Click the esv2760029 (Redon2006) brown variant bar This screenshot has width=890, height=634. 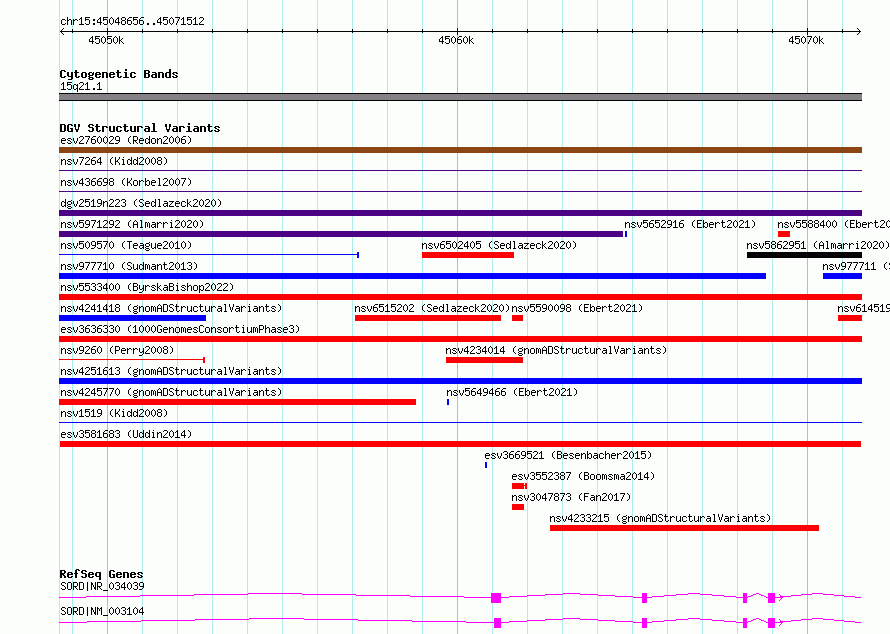pyautogui.click(x=460, y=150)
